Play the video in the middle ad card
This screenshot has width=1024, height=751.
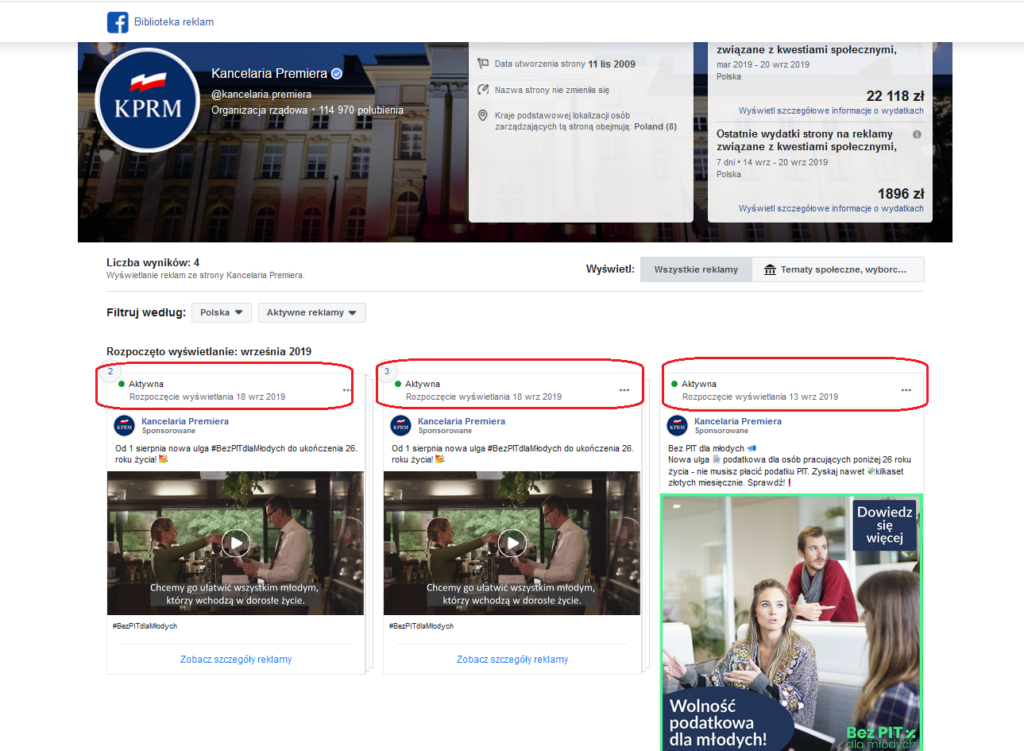tap(512, 543)
